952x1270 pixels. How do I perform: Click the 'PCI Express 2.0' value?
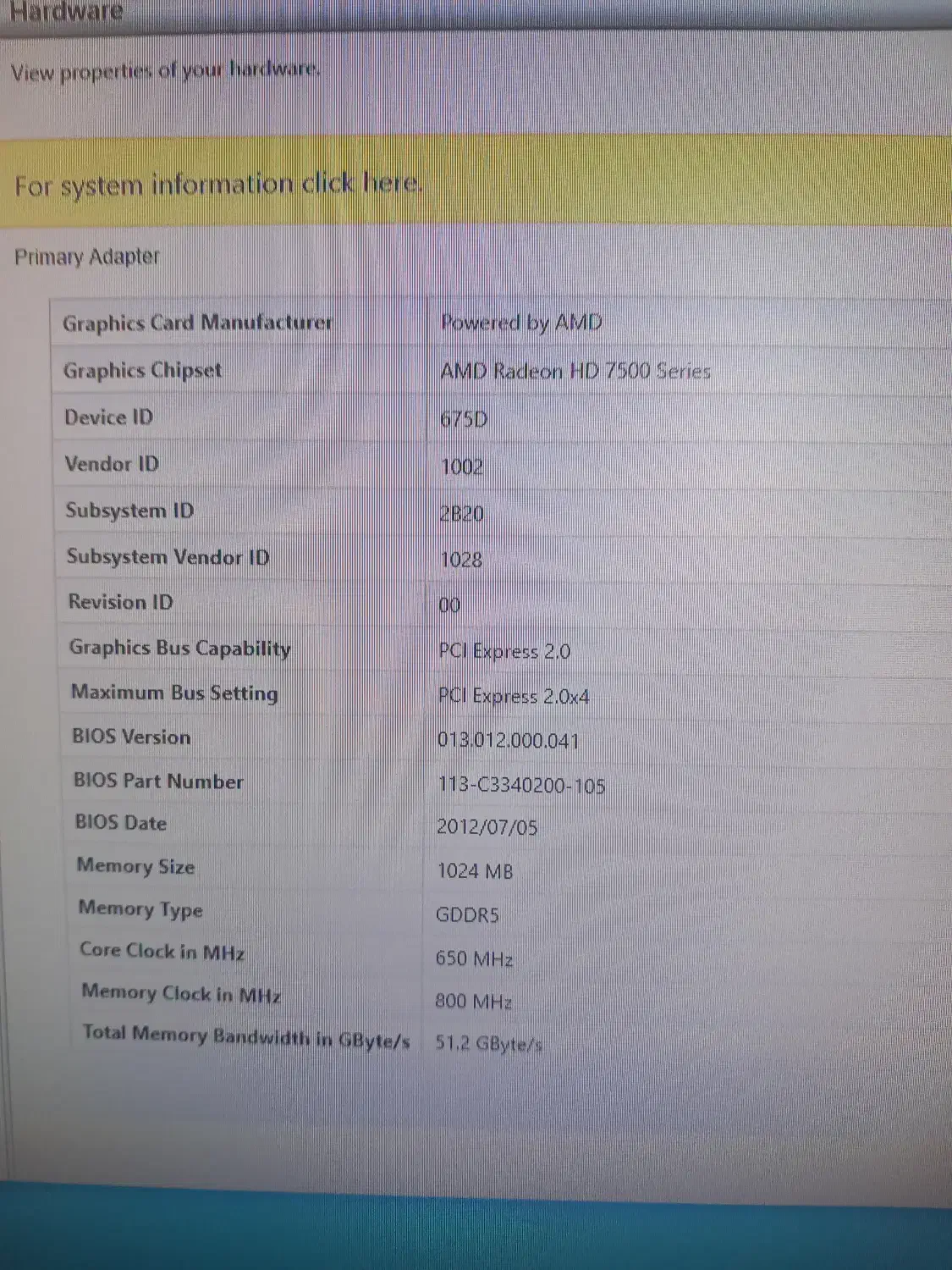[504, 651]
